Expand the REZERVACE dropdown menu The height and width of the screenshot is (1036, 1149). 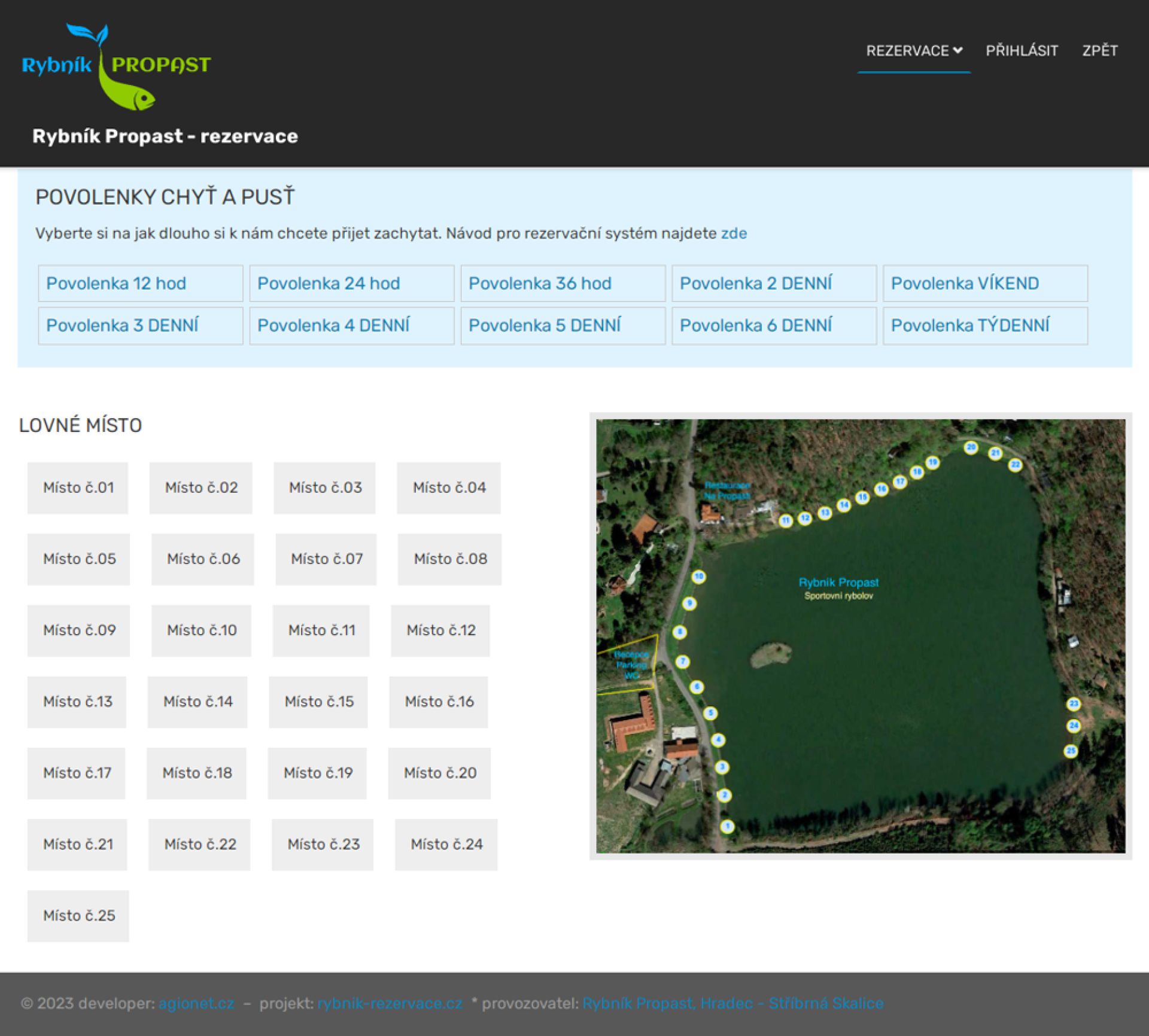tap(913, 51)
